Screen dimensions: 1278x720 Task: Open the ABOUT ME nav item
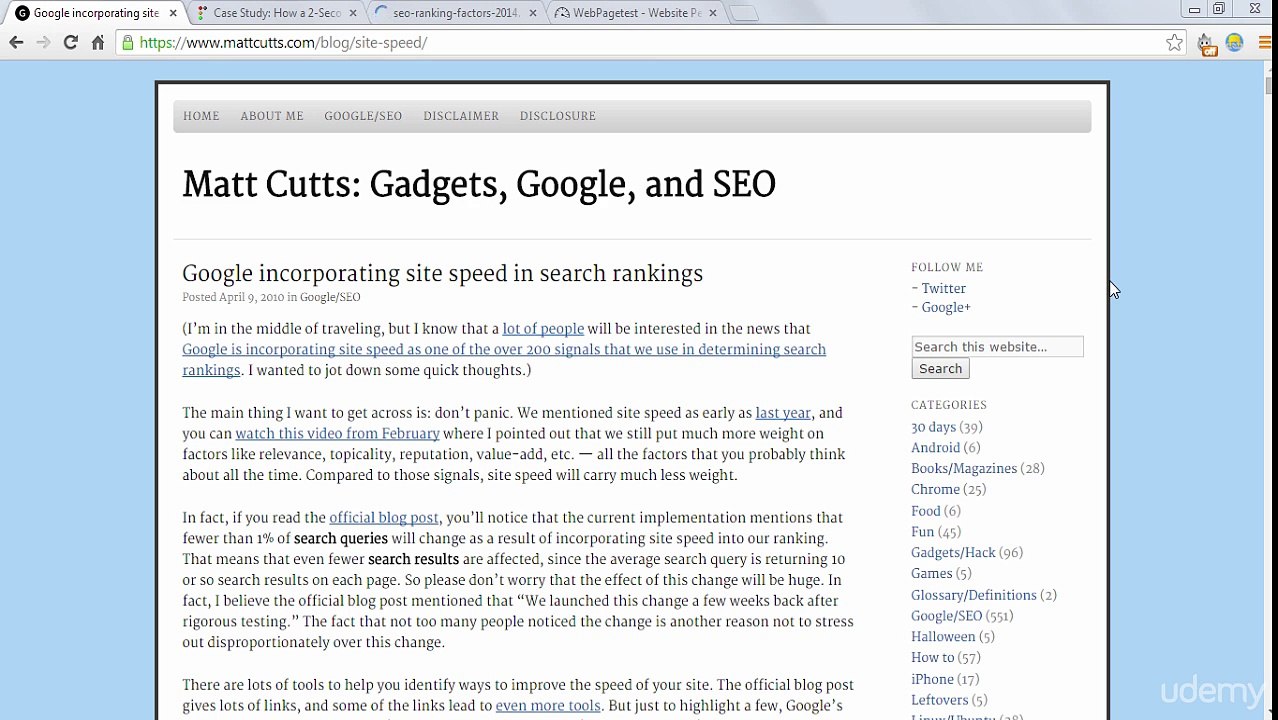coord(272,116)
